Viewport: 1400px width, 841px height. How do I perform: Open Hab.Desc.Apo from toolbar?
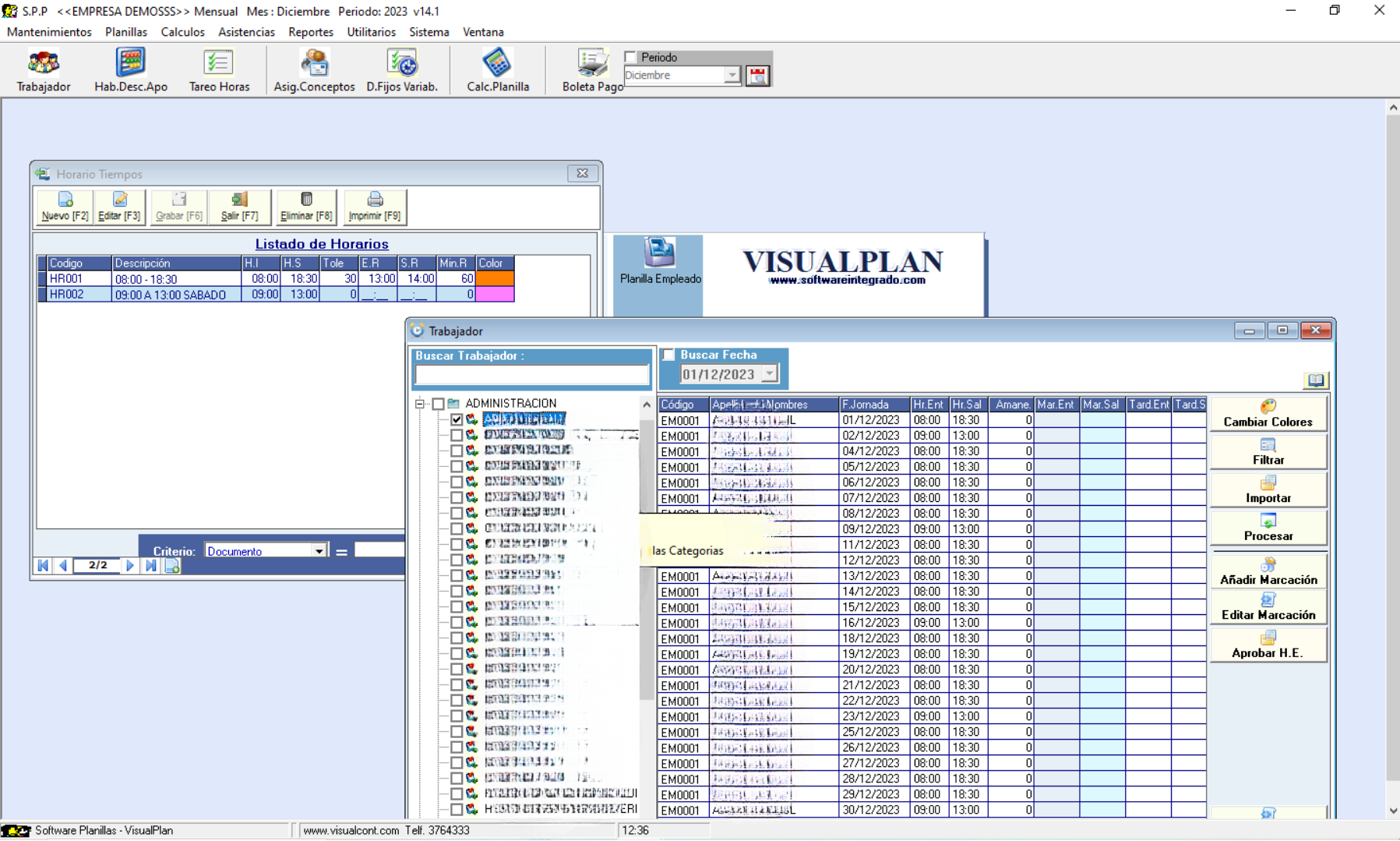(131, 71)
